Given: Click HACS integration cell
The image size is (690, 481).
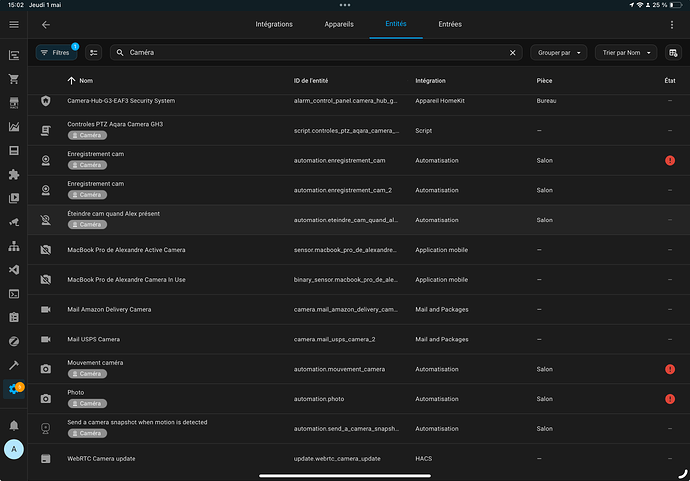Looking at the screenshot, I should [x=423, y=459].
